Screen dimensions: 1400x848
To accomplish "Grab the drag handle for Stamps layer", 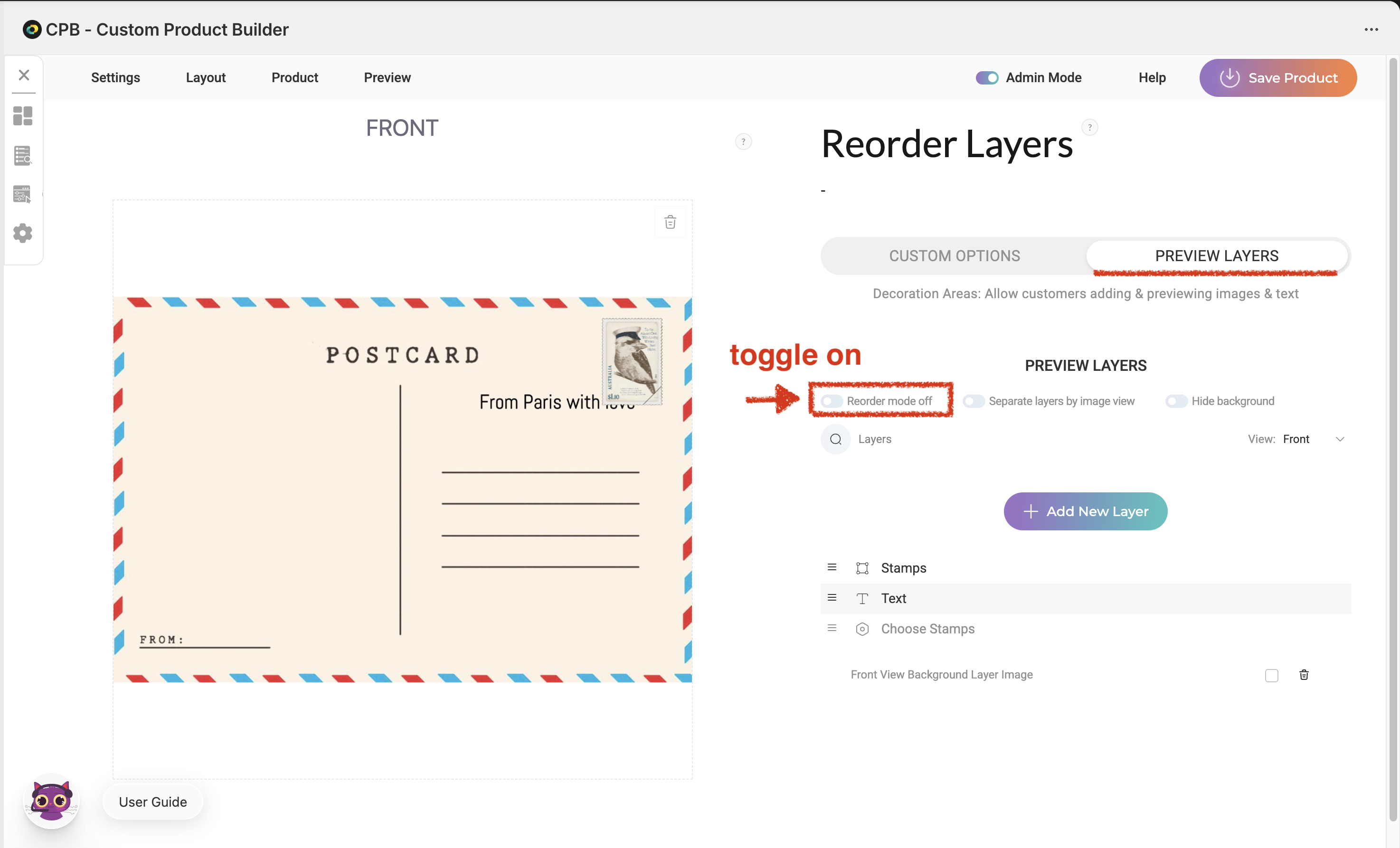I will click(x=832, y=567).
